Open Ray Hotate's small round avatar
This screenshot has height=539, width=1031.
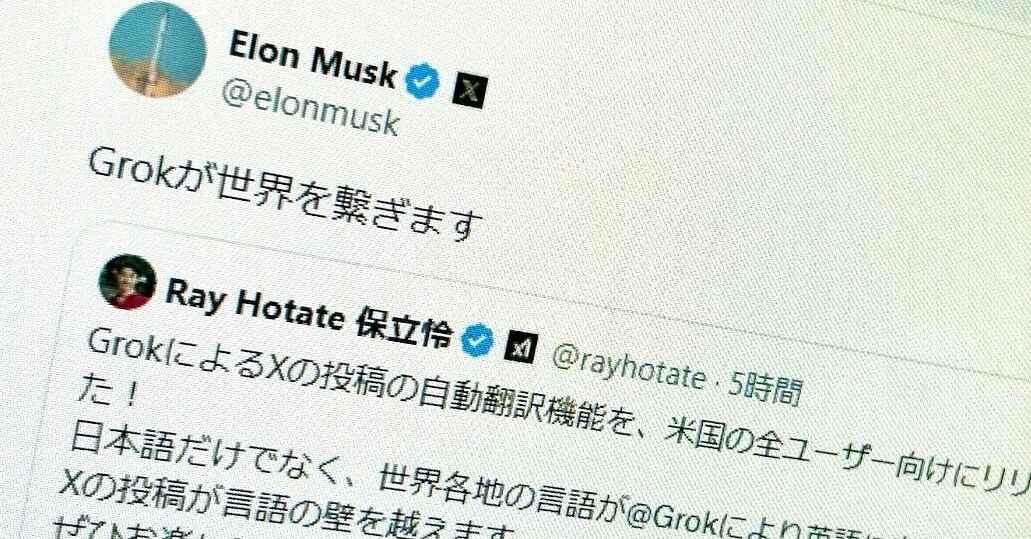(127, 282)
